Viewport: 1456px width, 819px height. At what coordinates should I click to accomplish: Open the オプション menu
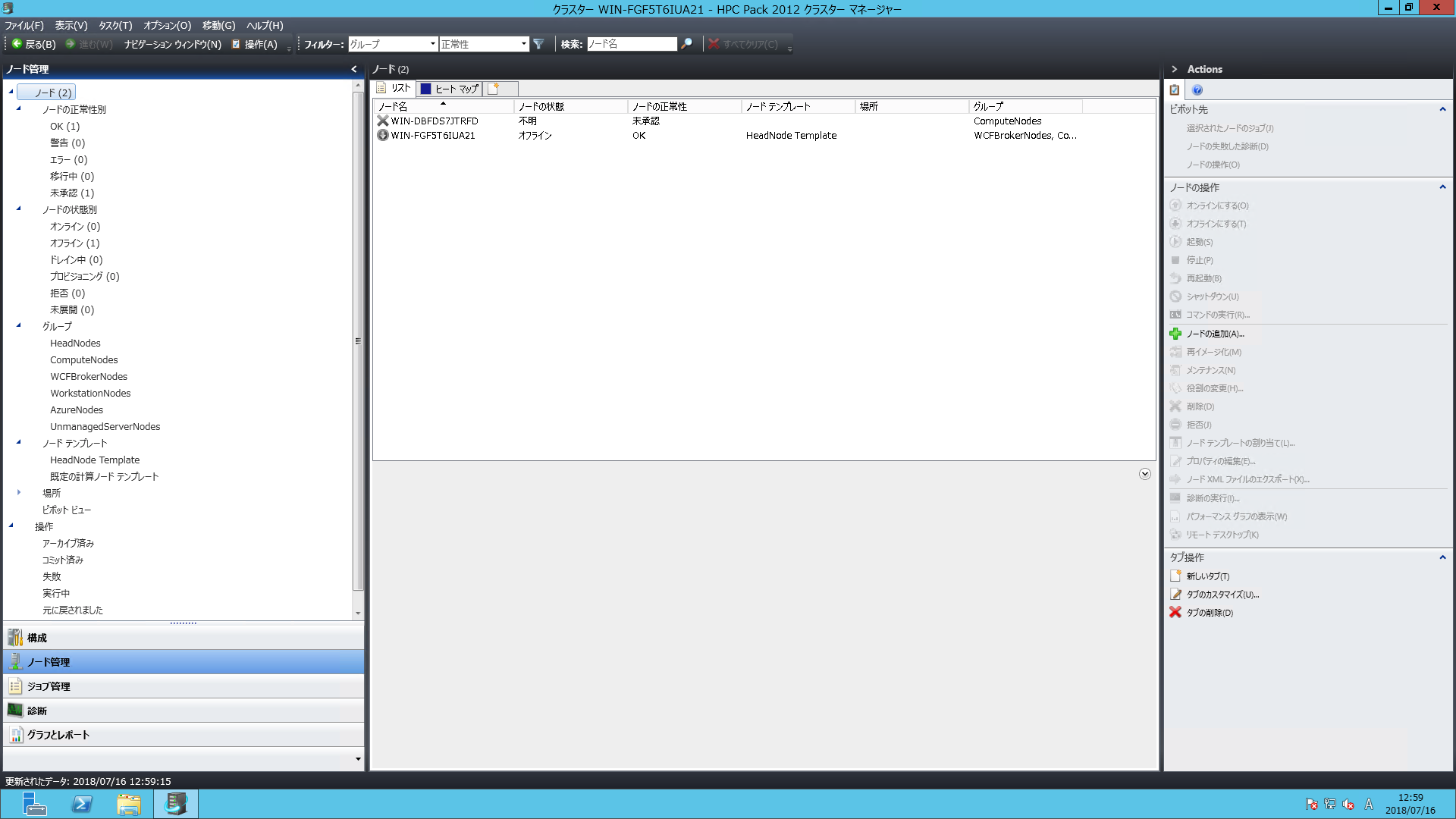coord(166,25)
